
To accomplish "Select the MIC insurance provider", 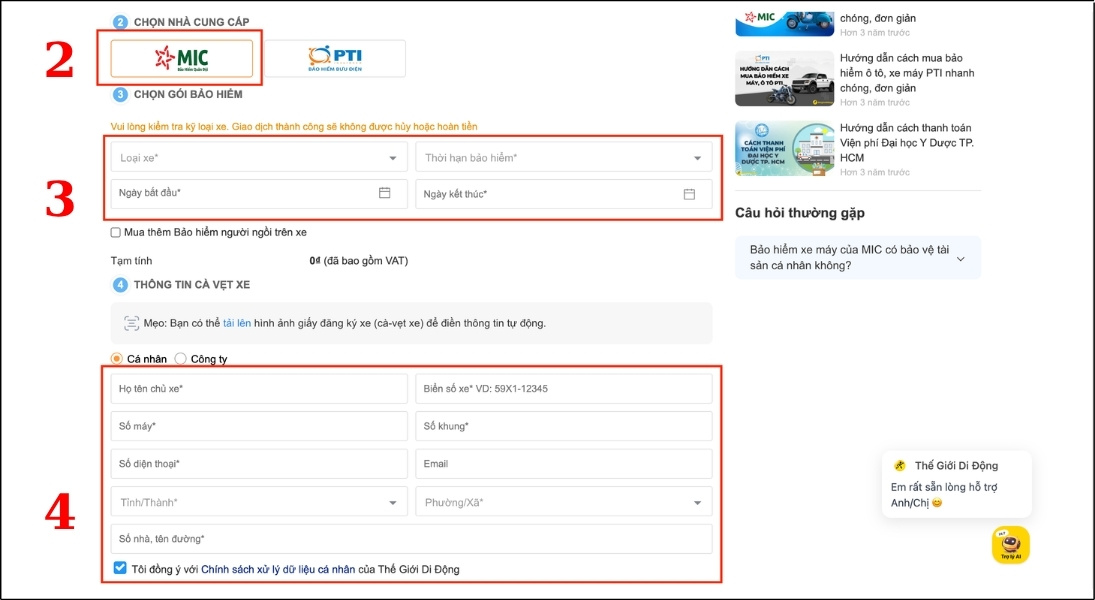I will point(182,58).
